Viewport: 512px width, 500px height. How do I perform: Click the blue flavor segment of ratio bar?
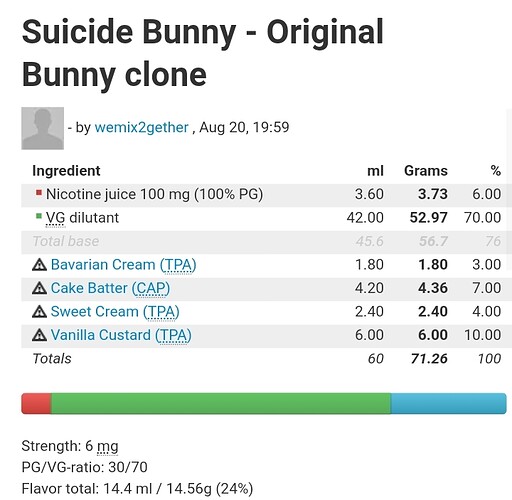coord(449,404)
